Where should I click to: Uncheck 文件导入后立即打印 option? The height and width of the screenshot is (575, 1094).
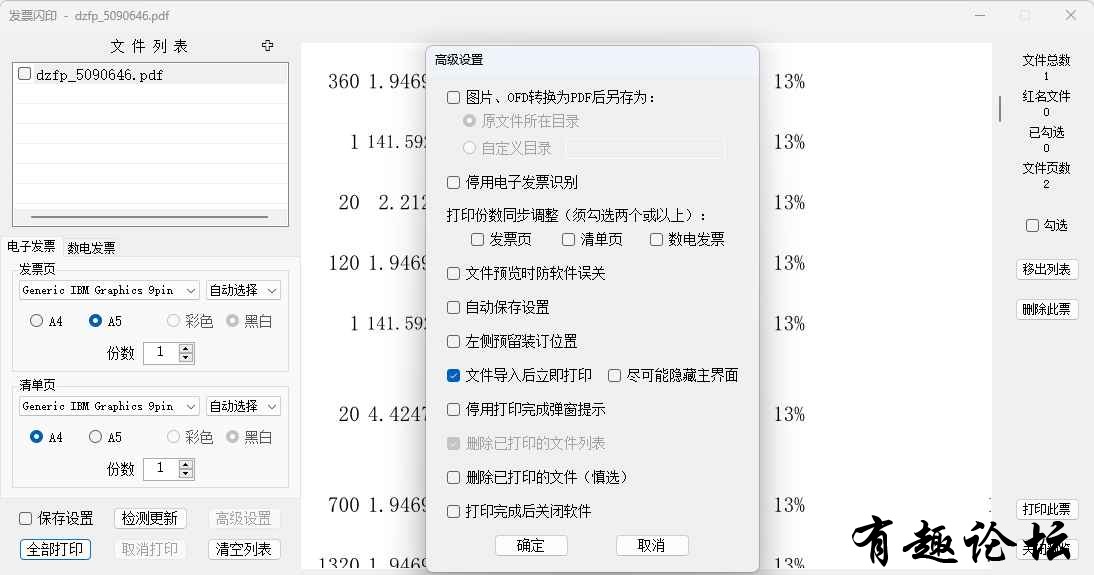point(454,376)
